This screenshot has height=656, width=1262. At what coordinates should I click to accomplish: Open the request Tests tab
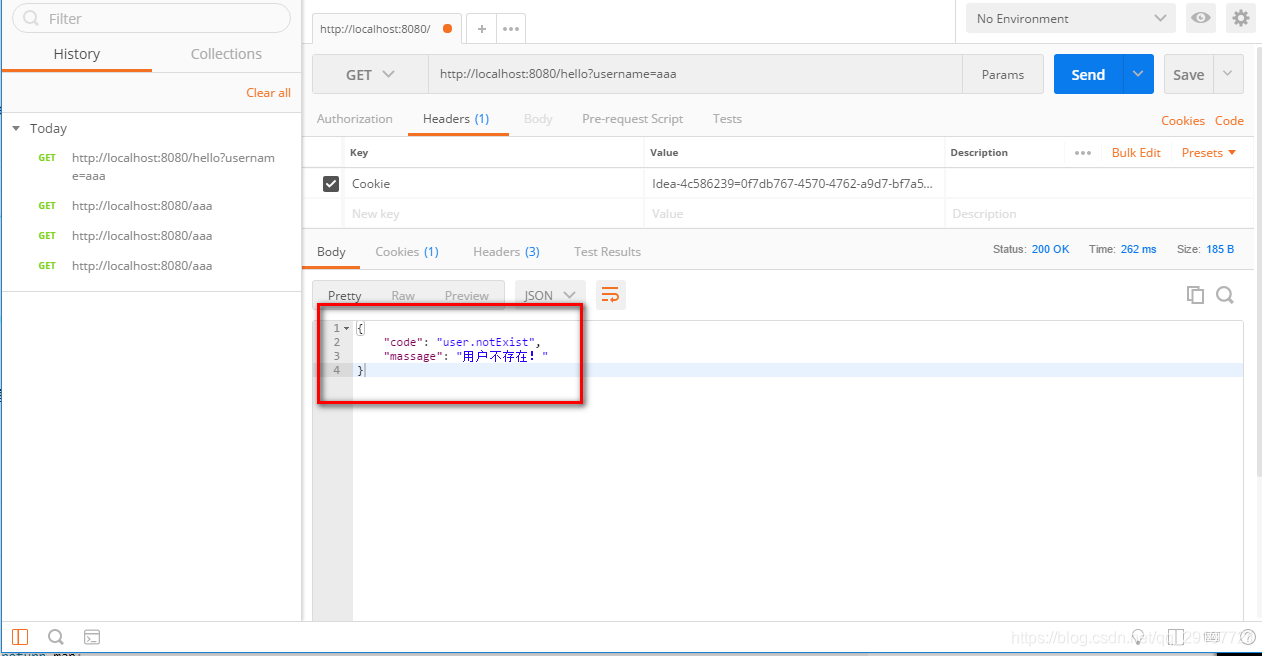pyautogui.click(x=727, y=119)
